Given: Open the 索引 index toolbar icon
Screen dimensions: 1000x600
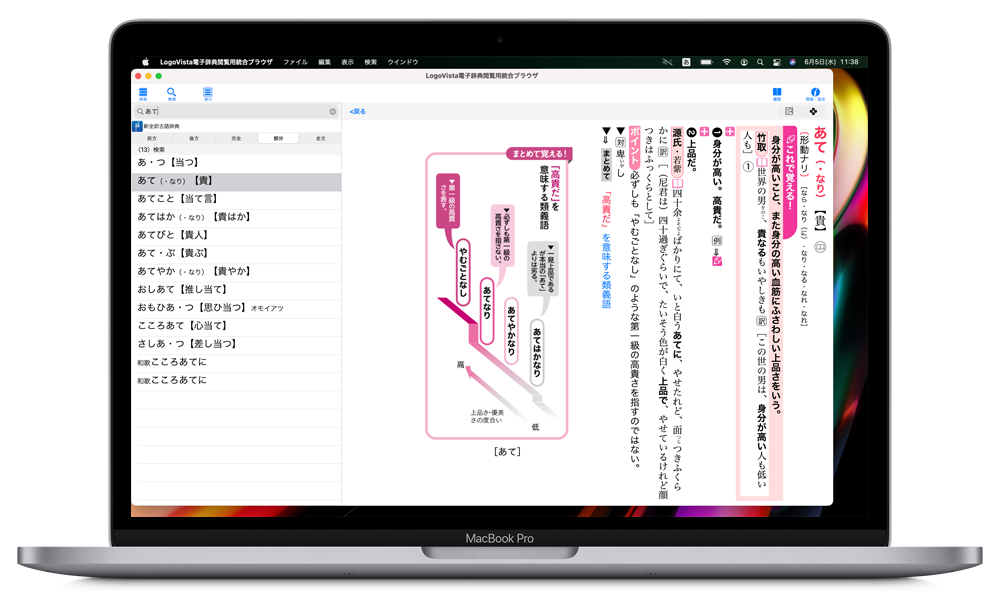Looking at the screenshot, I should click(208, 92).
